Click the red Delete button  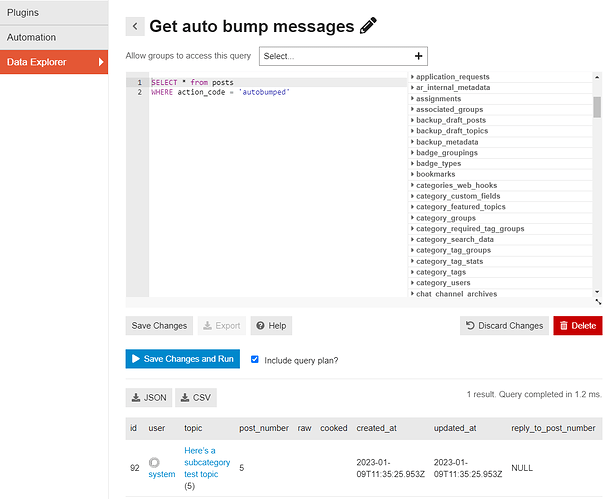578,326
